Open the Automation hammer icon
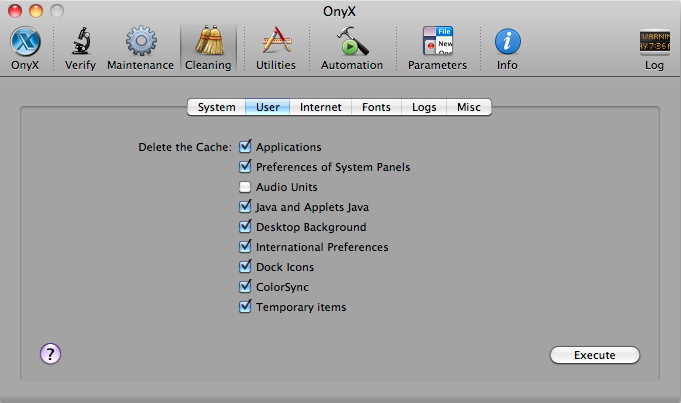 [x=352, y=41]
